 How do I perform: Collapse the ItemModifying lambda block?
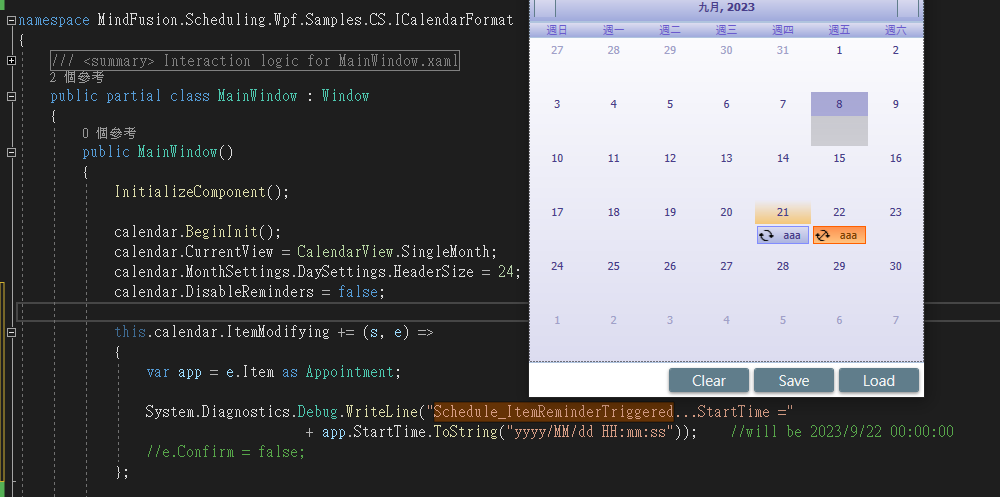pos(11,332)
